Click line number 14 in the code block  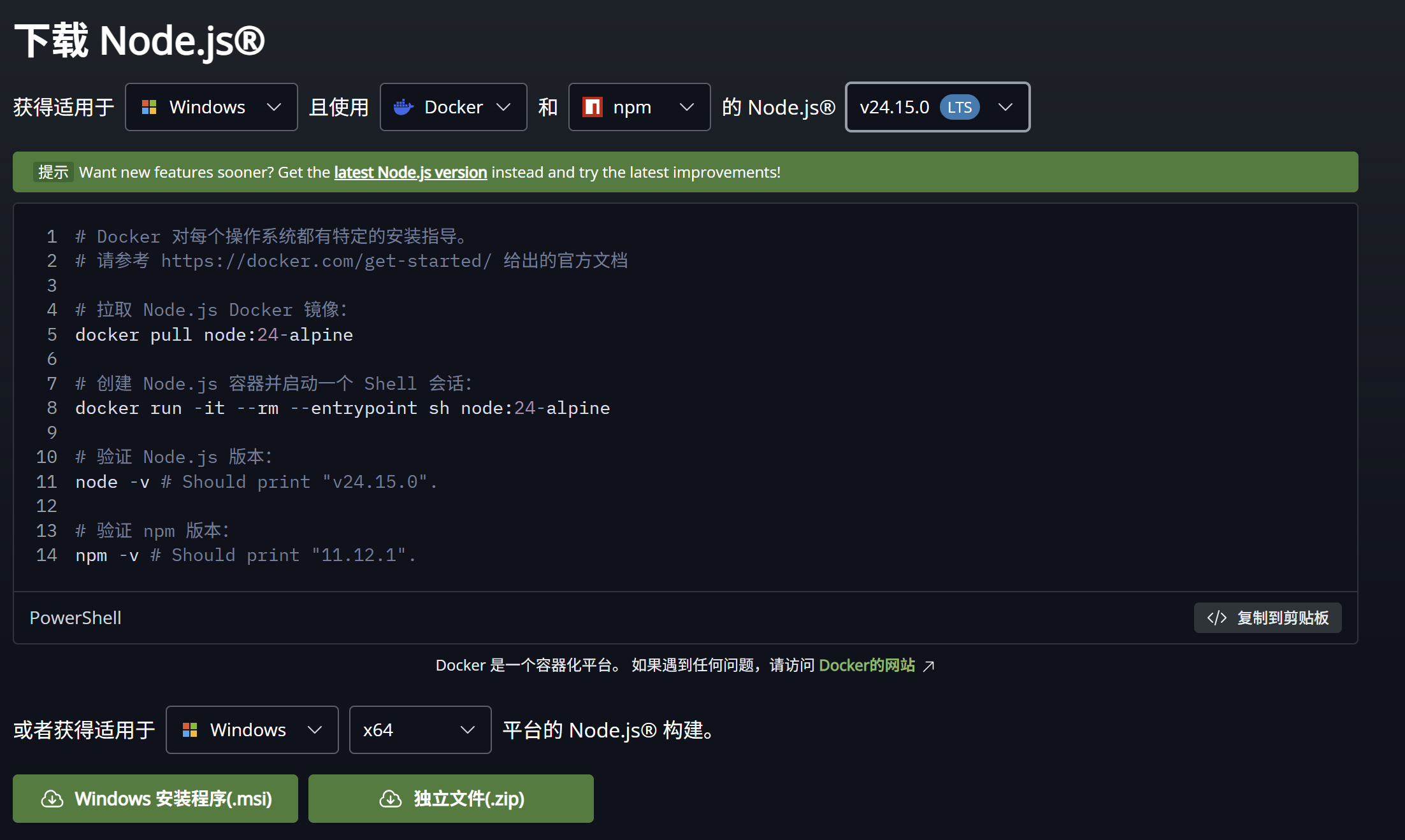(x=47, y=555)
